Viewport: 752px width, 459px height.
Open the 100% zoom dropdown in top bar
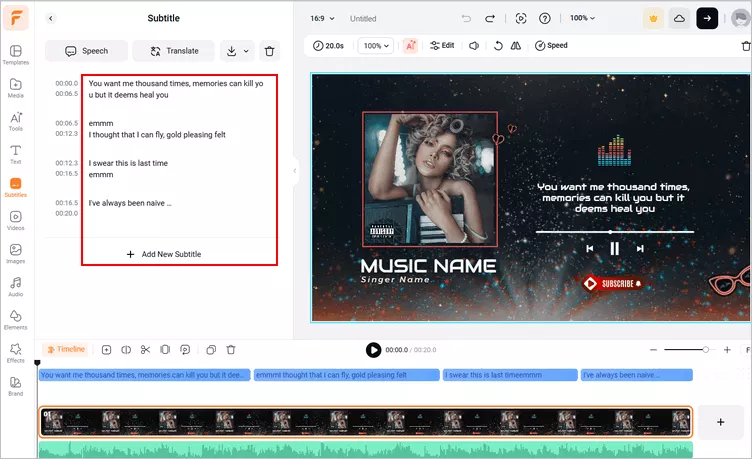[583, 18]
